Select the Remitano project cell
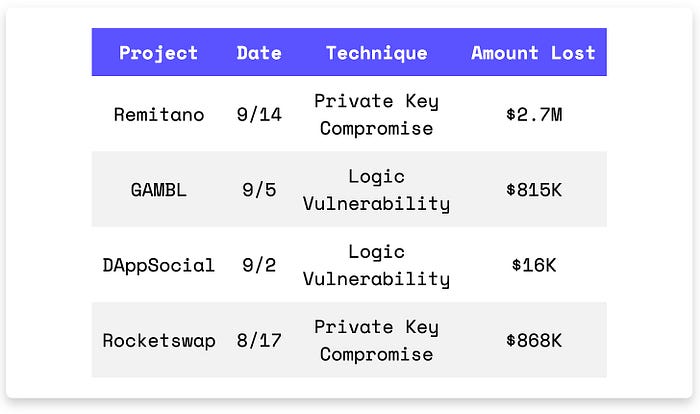The image size is (700, 414). 159,114
